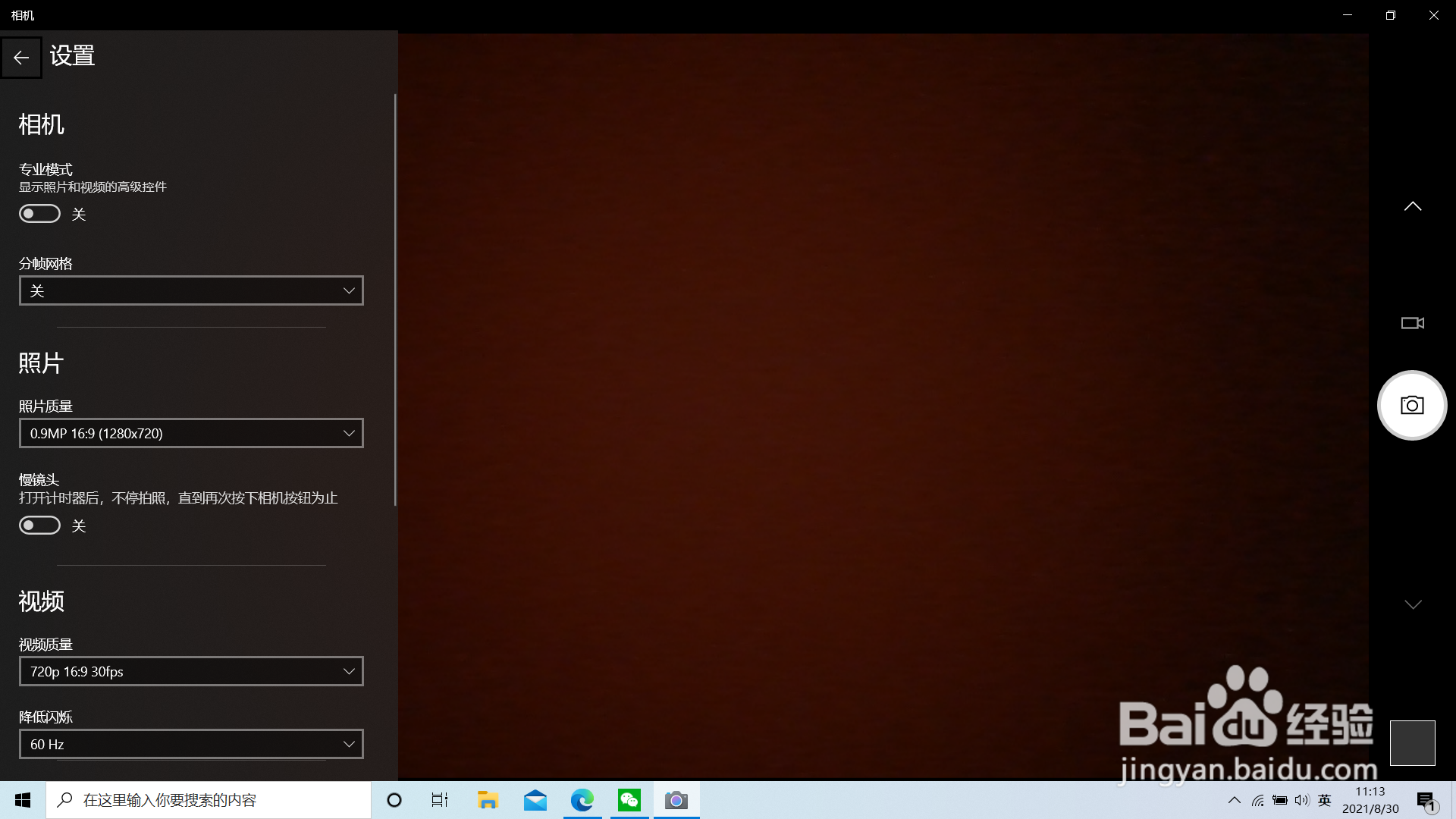The height and width of the screenshot is (819, 1456).
Task: Take a photo with the shutter button
Action: pos(1412,405)
